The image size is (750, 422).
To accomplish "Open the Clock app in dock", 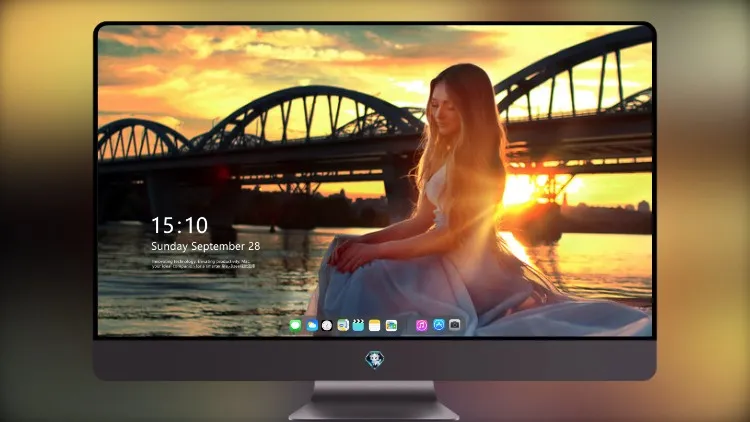I will [327, 326].
